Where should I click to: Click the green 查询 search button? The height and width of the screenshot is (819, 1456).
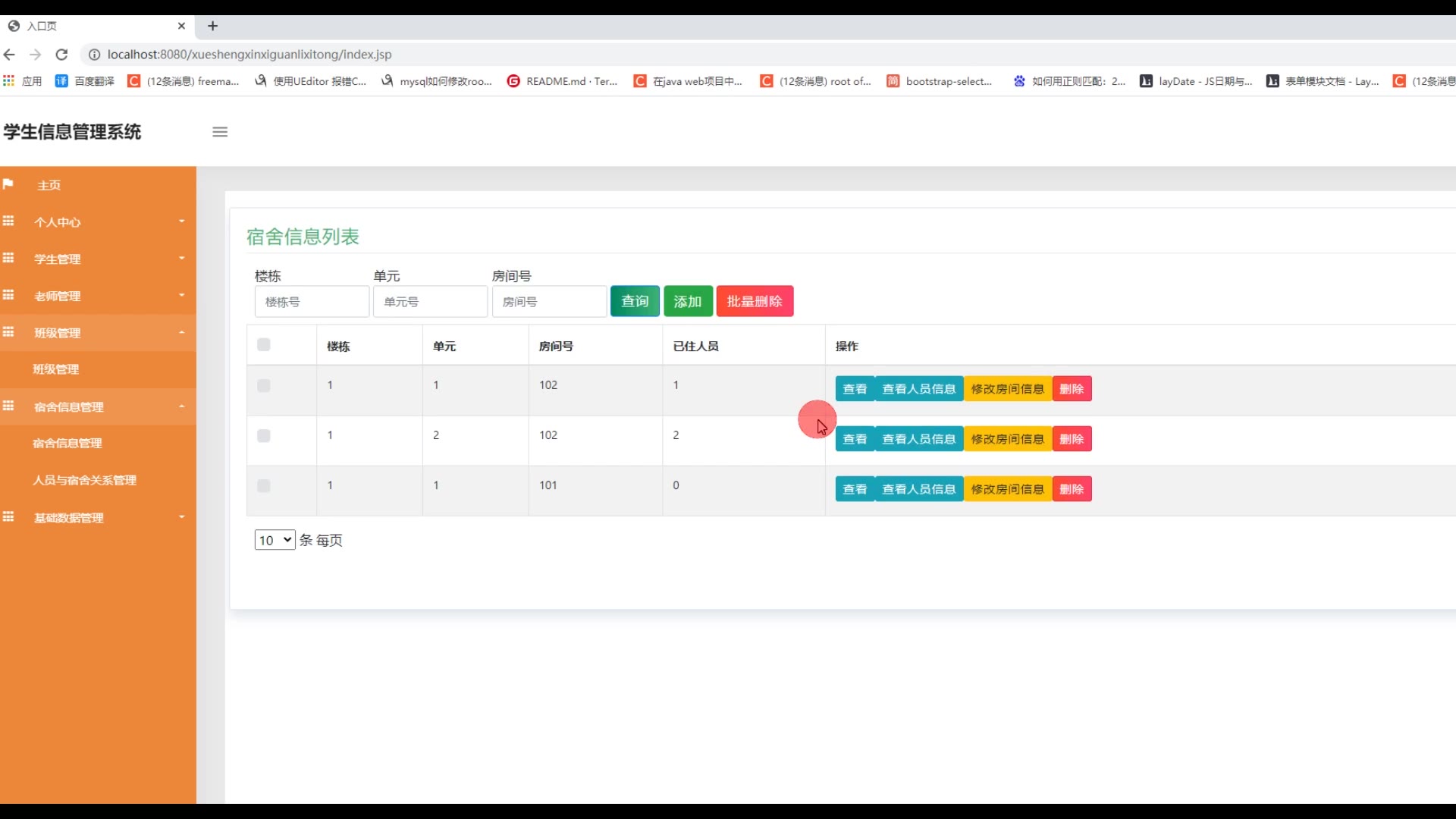point(635,301)
